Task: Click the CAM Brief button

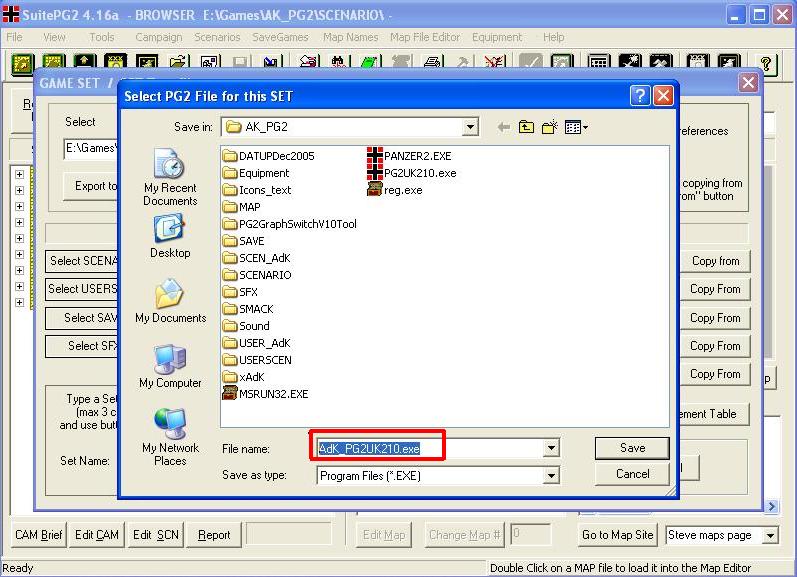Action: click(x=39, y=535)
